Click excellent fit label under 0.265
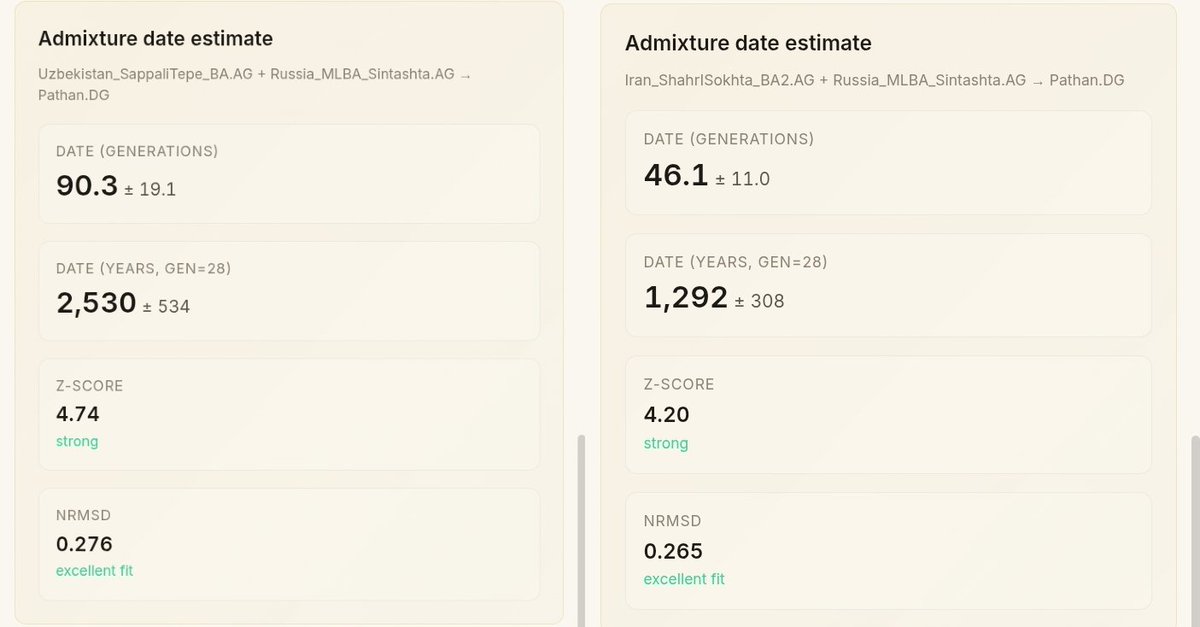The image size is (1200, 627). click(684, 579)
